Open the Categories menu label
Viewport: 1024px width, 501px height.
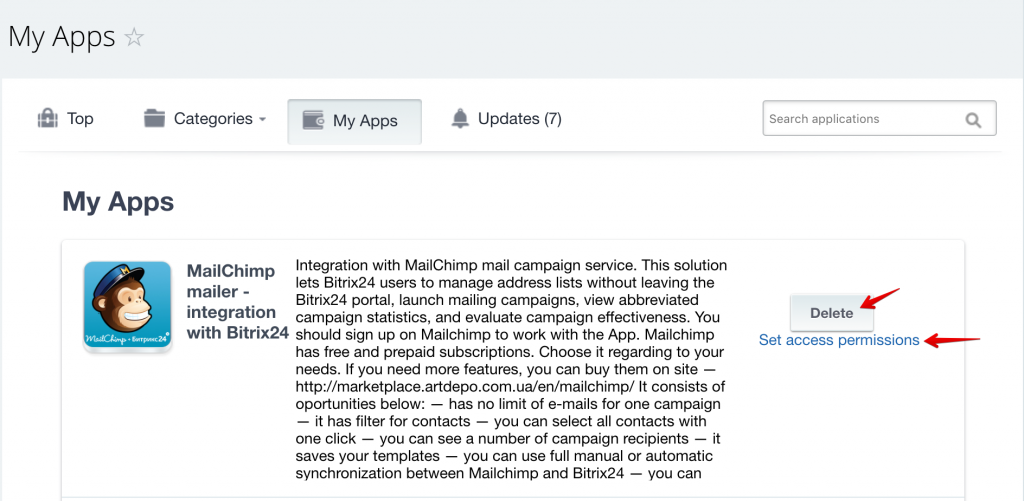[213, 119]
